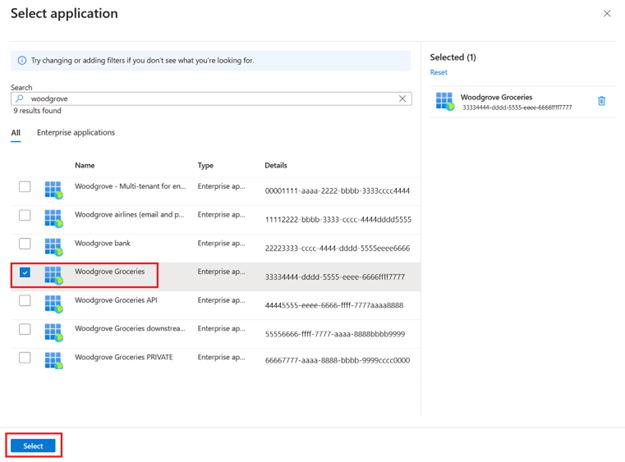
Task: Click the app icon for Woodgrove Groceries API
Action: (x=54, y=304)
